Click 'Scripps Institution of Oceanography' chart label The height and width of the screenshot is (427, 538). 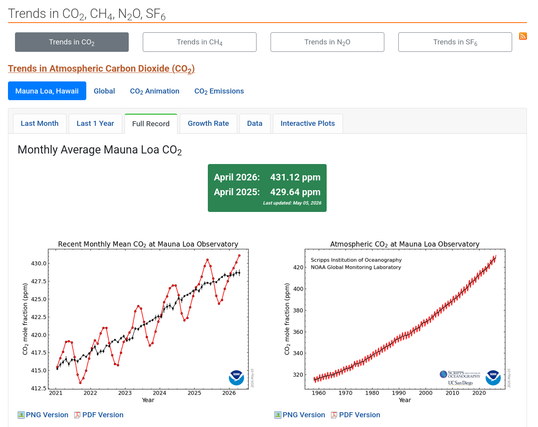pos(356,260)
